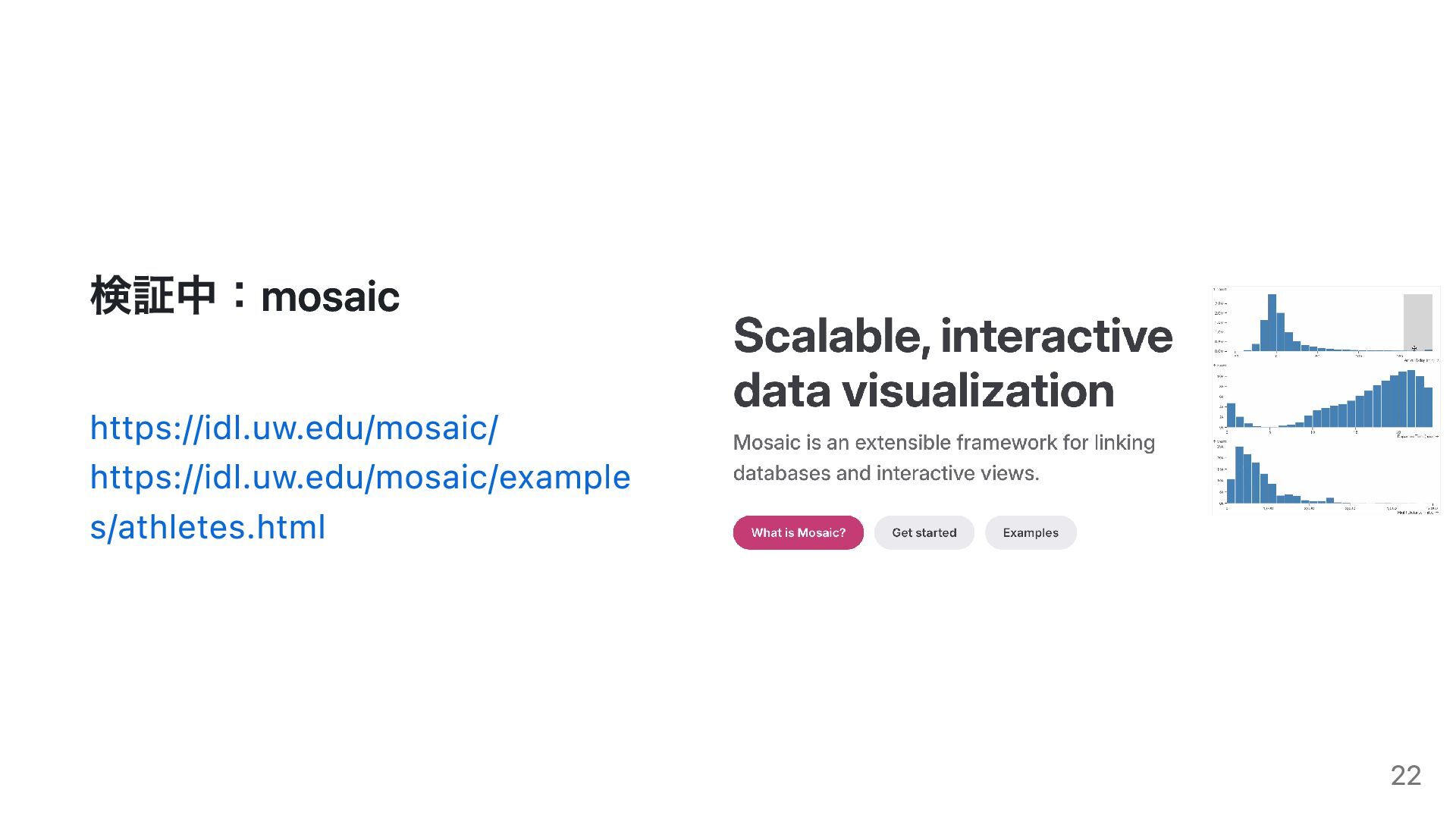Click the Departure Time axis label
Screen dimensions: 1456x819
point(1418,436)
